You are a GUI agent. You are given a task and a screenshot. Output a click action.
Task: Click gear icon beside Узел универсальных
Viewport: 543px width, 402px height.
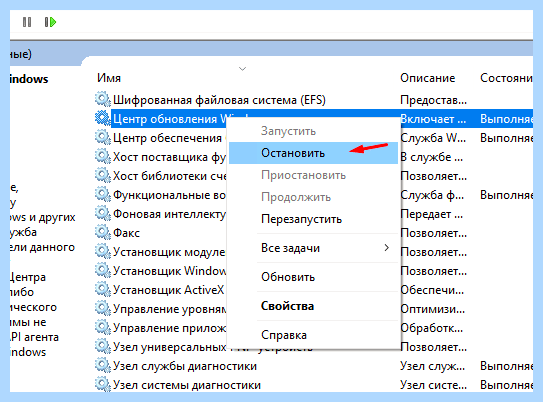103,346
